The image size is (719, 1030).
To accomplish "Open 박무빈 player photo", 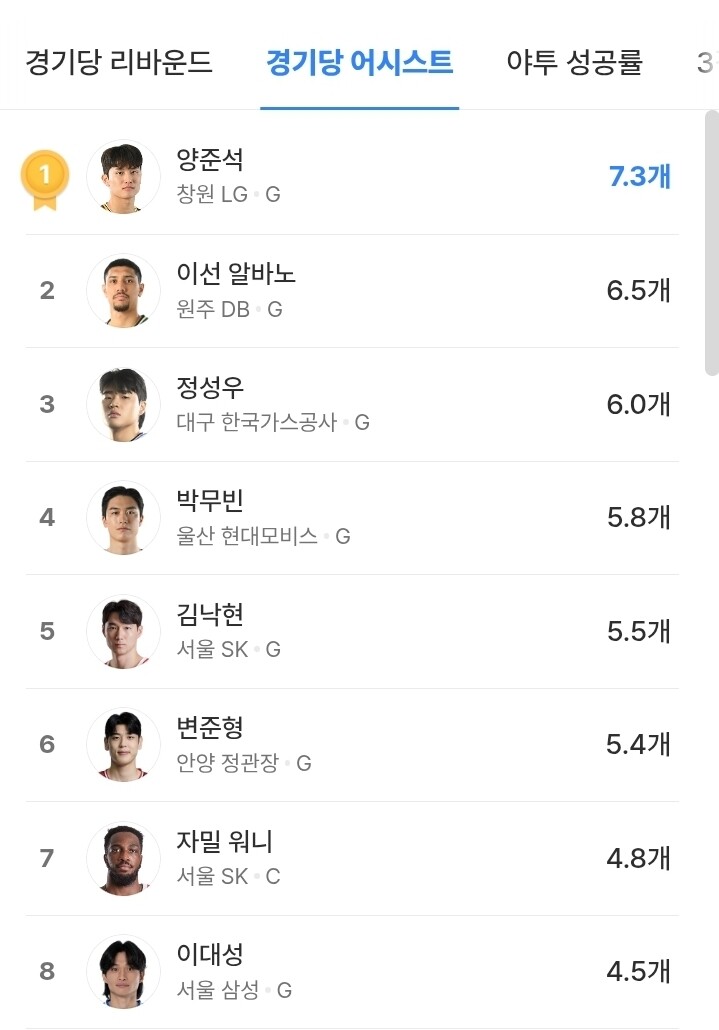I will point(123,518).
